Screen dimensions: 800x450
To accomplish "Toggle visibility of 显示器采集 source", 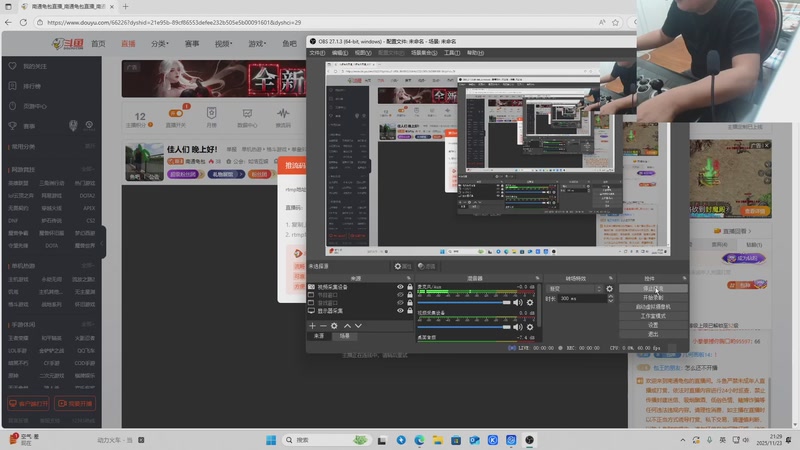I will tap(400, 310).
